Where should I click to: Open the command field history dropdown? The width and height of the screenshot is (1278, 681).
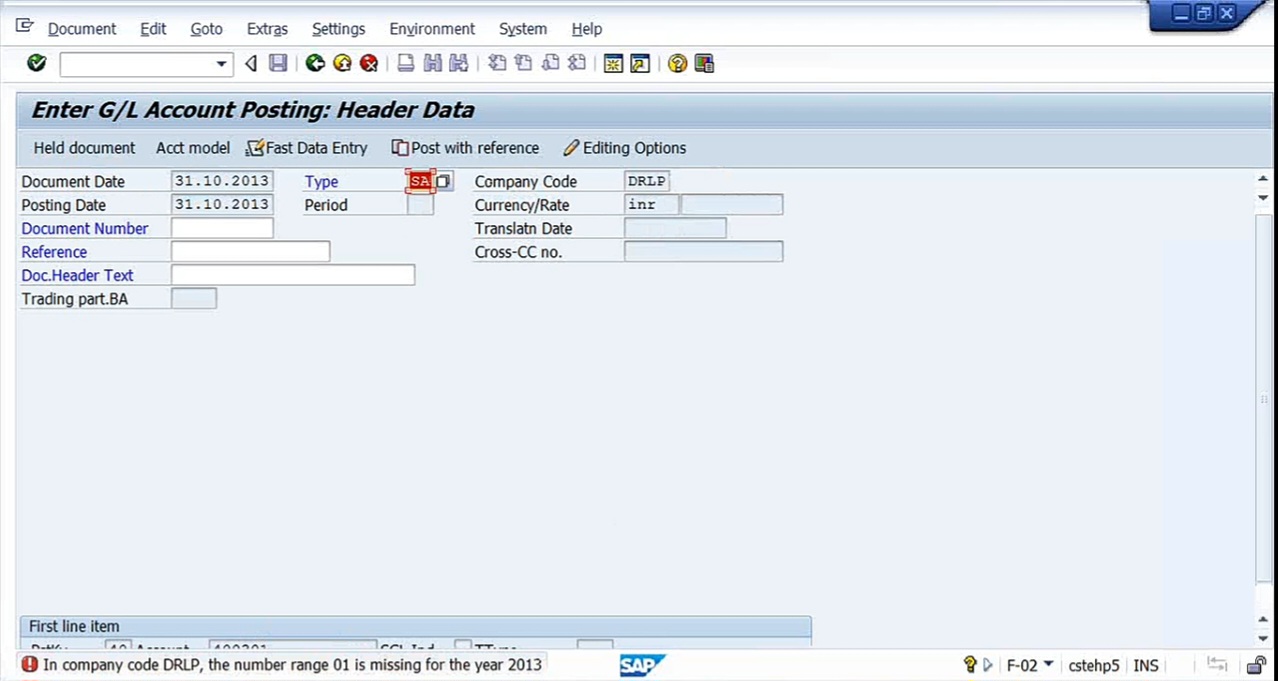[222, 64]
